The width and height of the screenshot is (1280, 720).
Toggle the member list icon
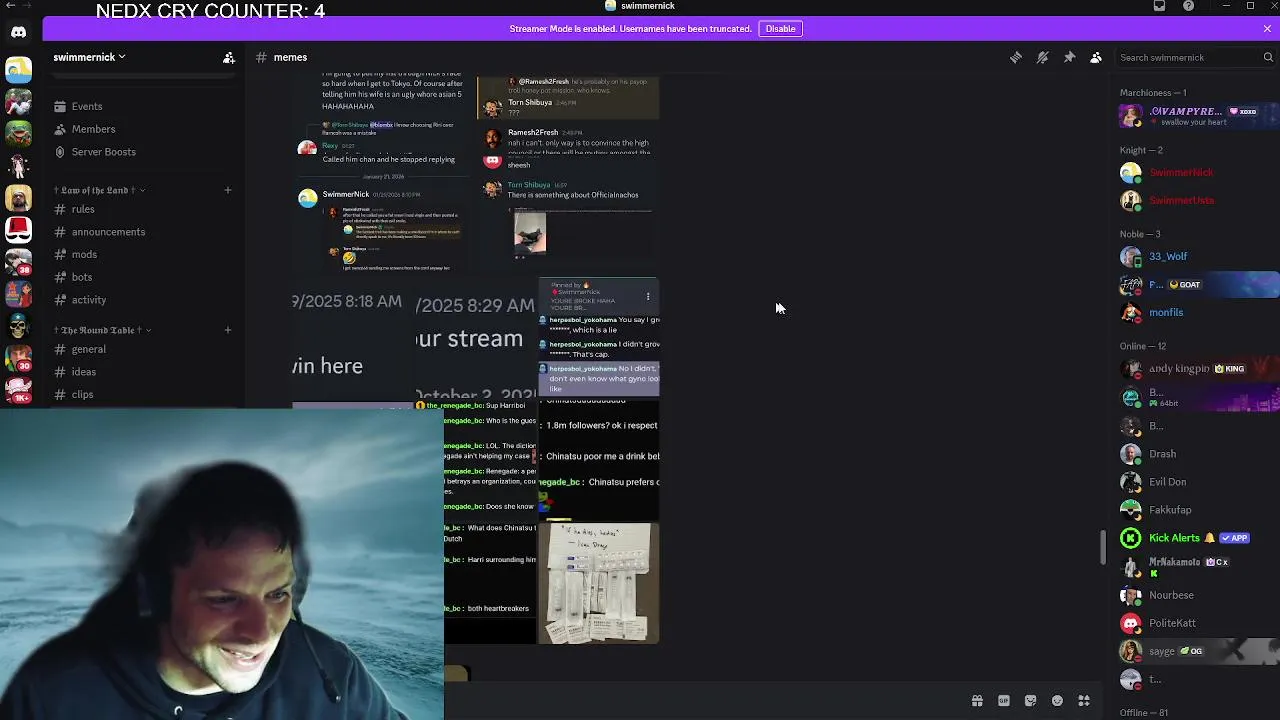(1096, 57)
